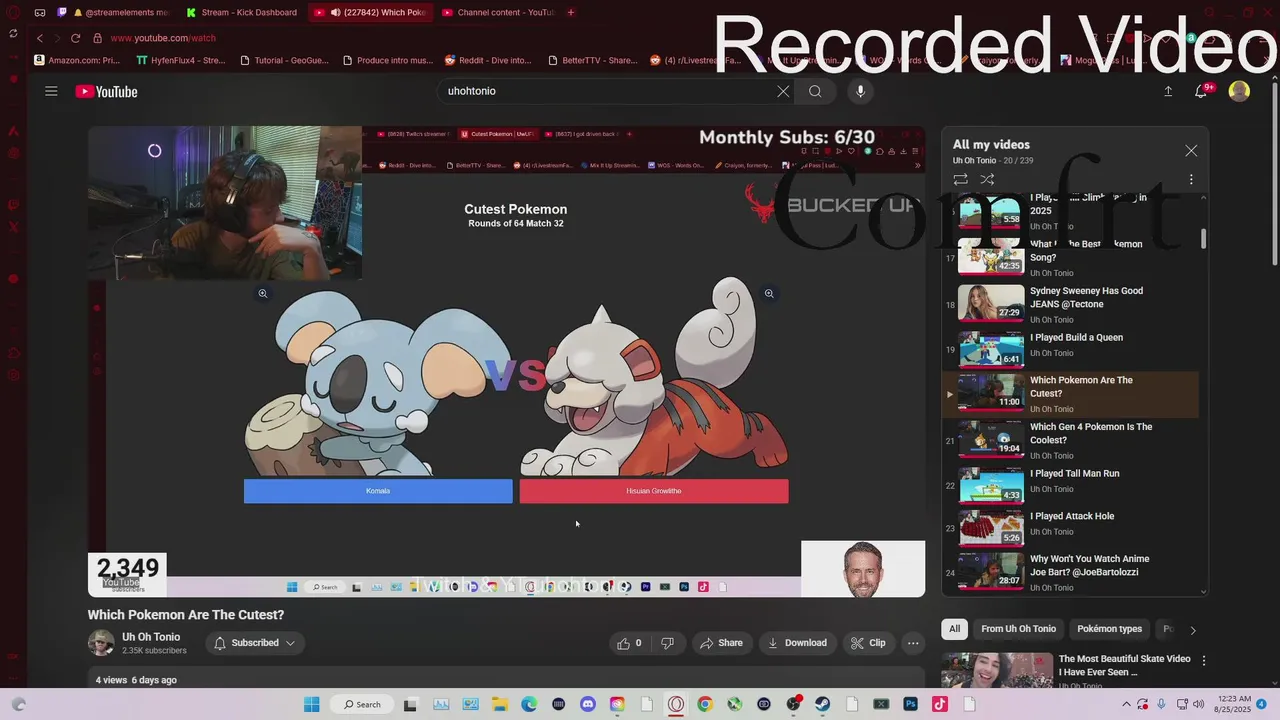The height and width of the screenshot is (720, 1280).
Task: Switch to the Channel content YouTube tab
Action: point(497,12)
